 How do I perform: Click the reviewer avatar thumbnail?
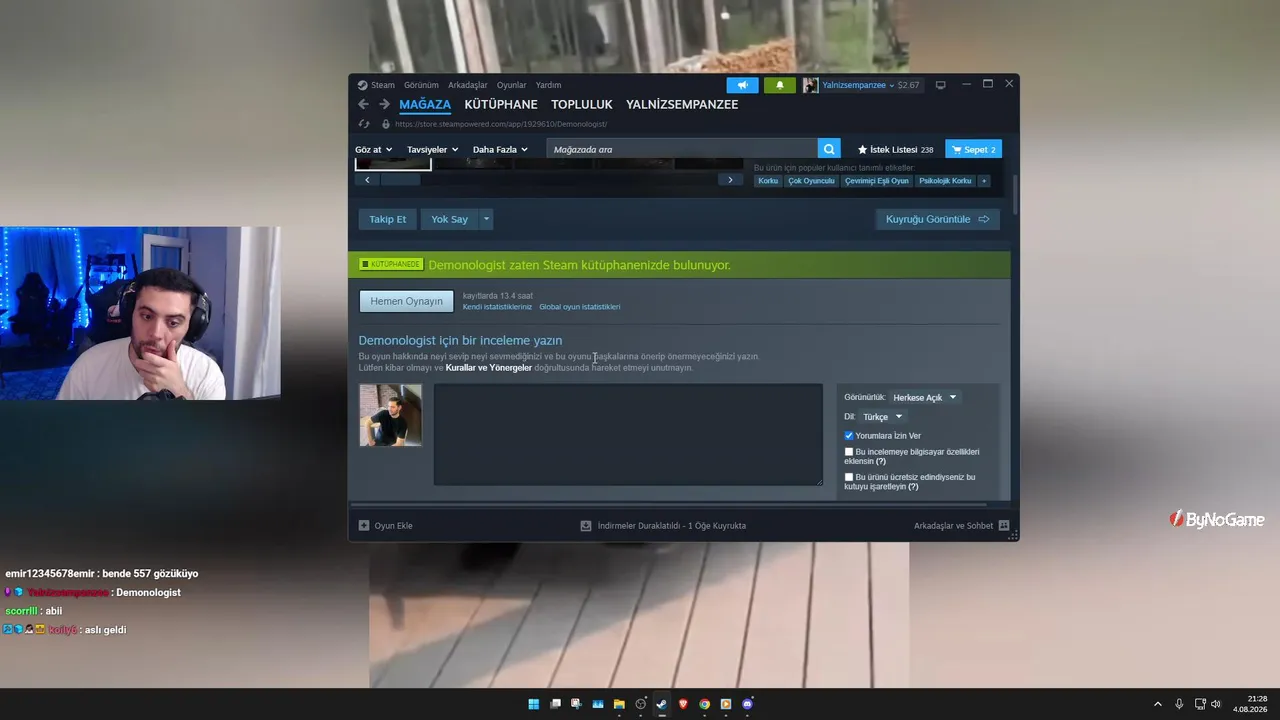point(390,415)
